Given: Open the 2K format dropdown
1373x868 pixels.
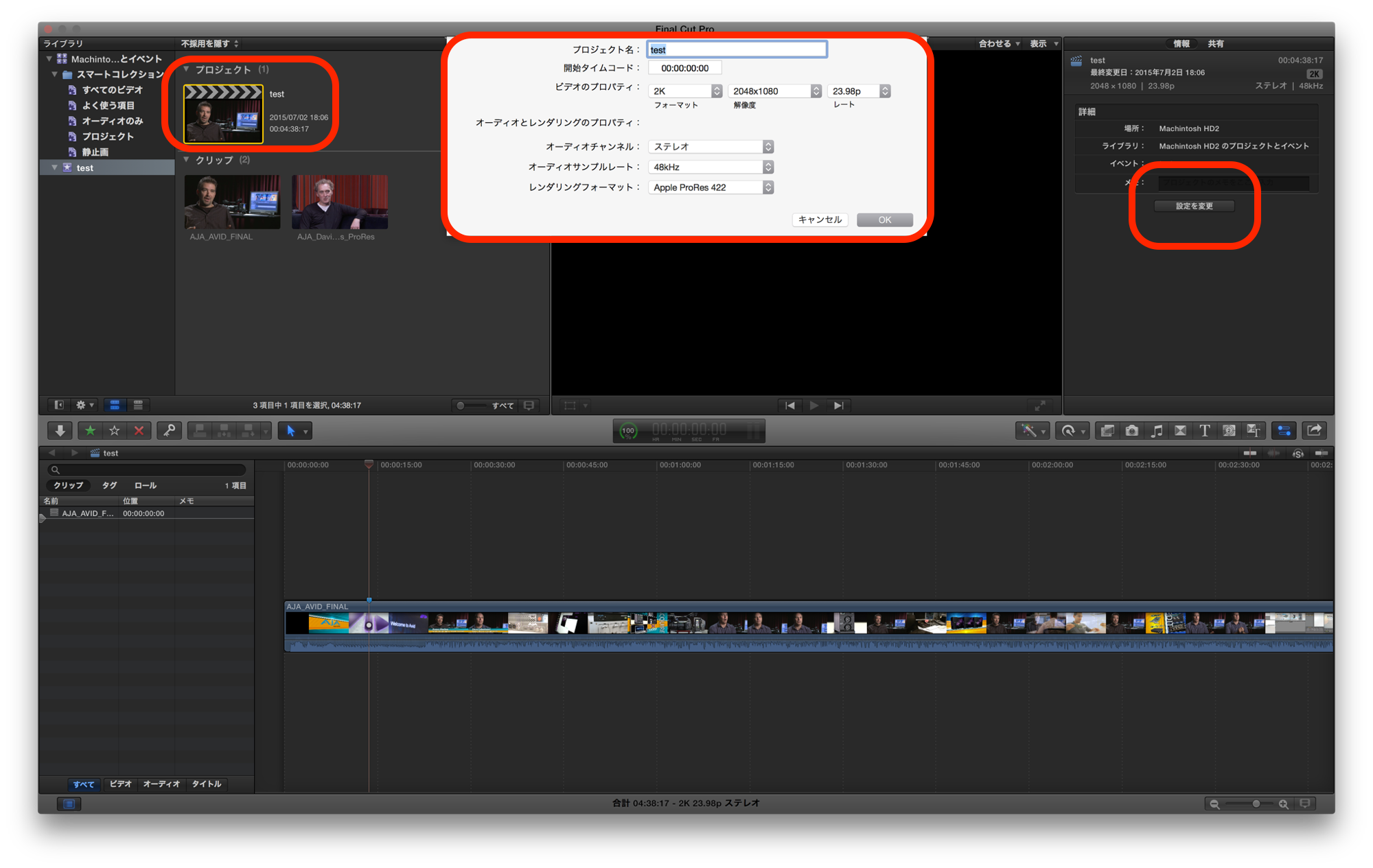Looking at the screenshot, I should pyautogui.click(x=685, y=91).
